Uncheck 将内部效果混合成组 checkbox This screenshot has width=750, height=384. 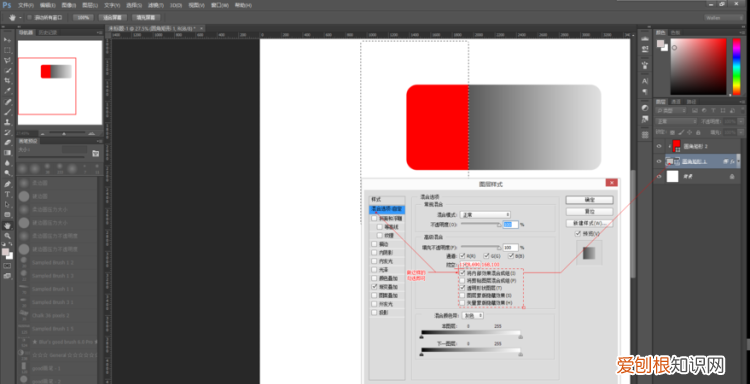[x=462, y=274]
